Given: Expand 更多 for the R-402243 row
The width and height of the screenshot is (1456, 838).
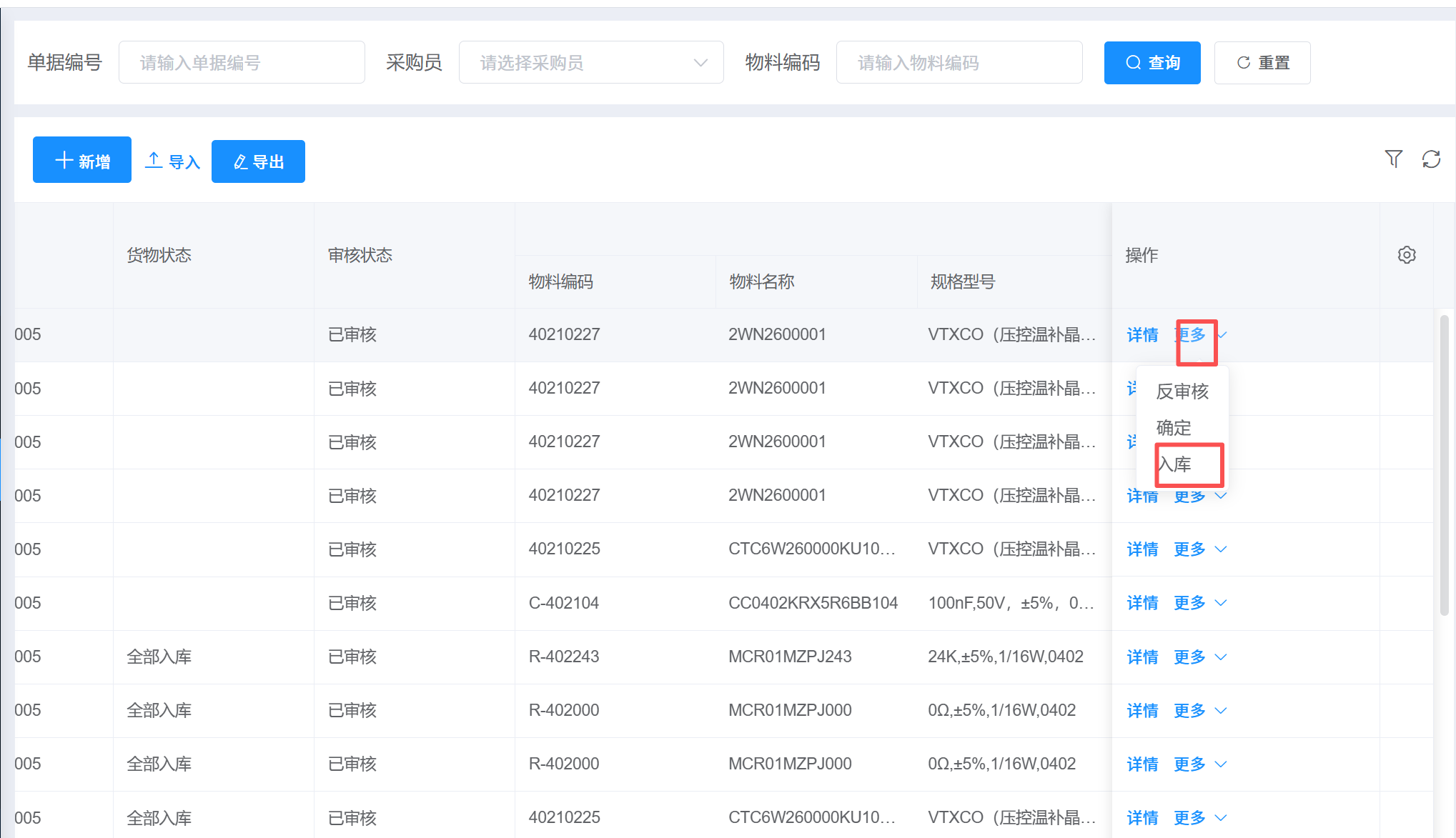Looking at the screenshot, I should [x=1199, y=657].
